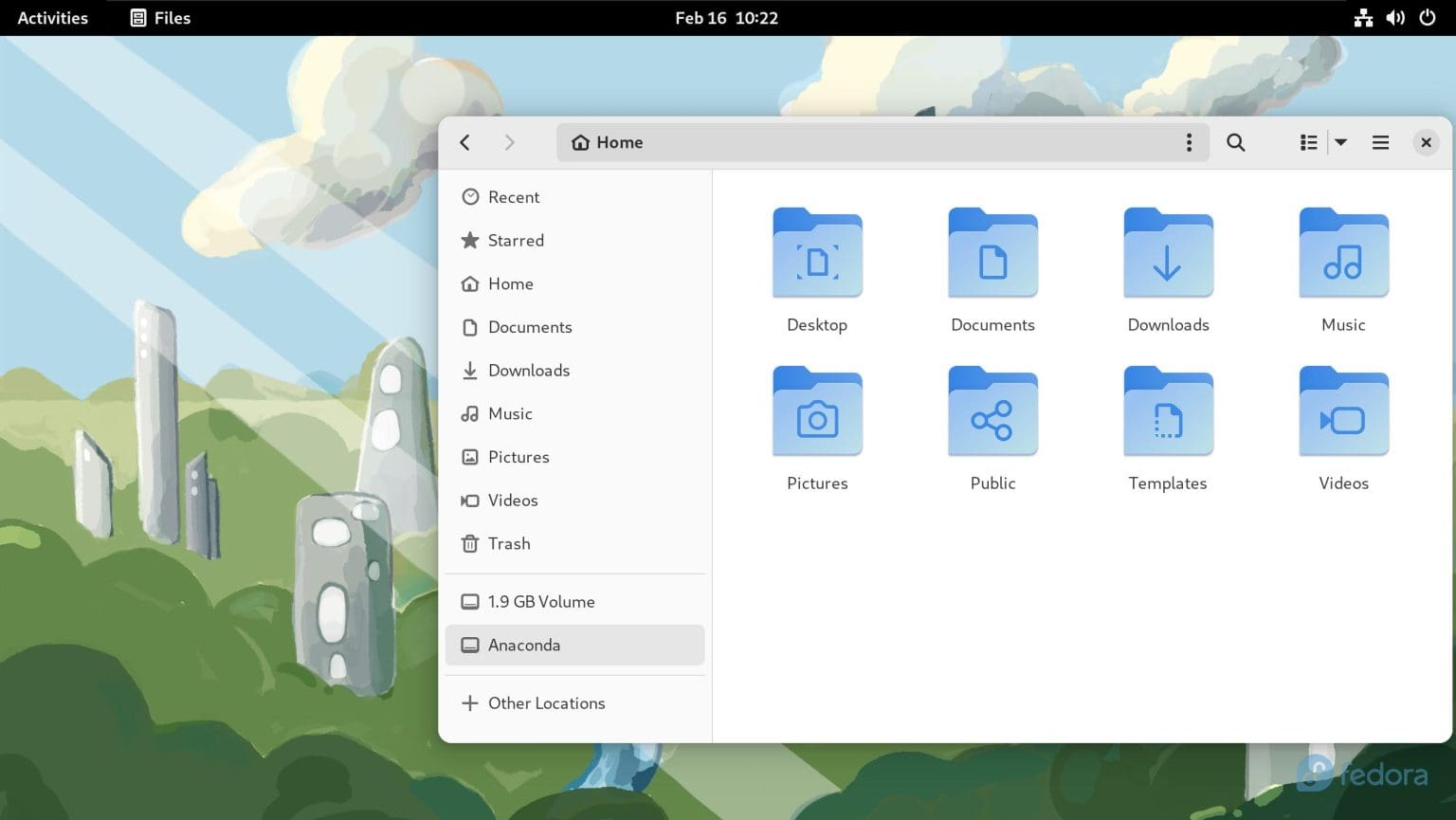This screenshot has height=820, width=1456.
Task: Open the Music location in sidebar
Action: [x=510, y=414]
